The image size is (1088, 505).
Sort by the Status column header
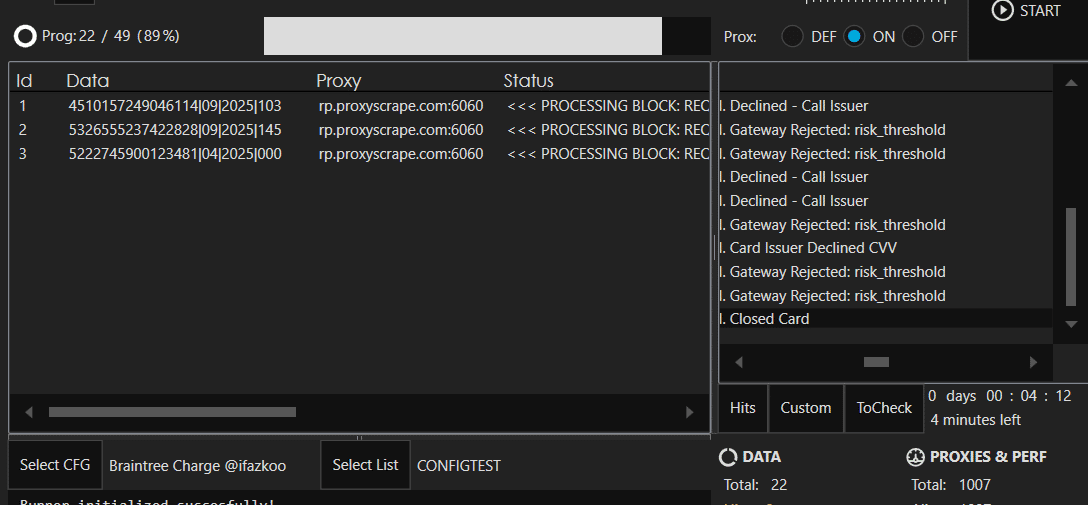(x=528, y=81)
